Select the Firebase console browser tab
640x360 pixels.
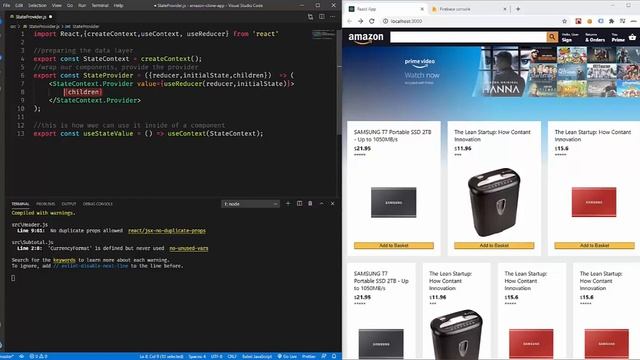(469, 9)
